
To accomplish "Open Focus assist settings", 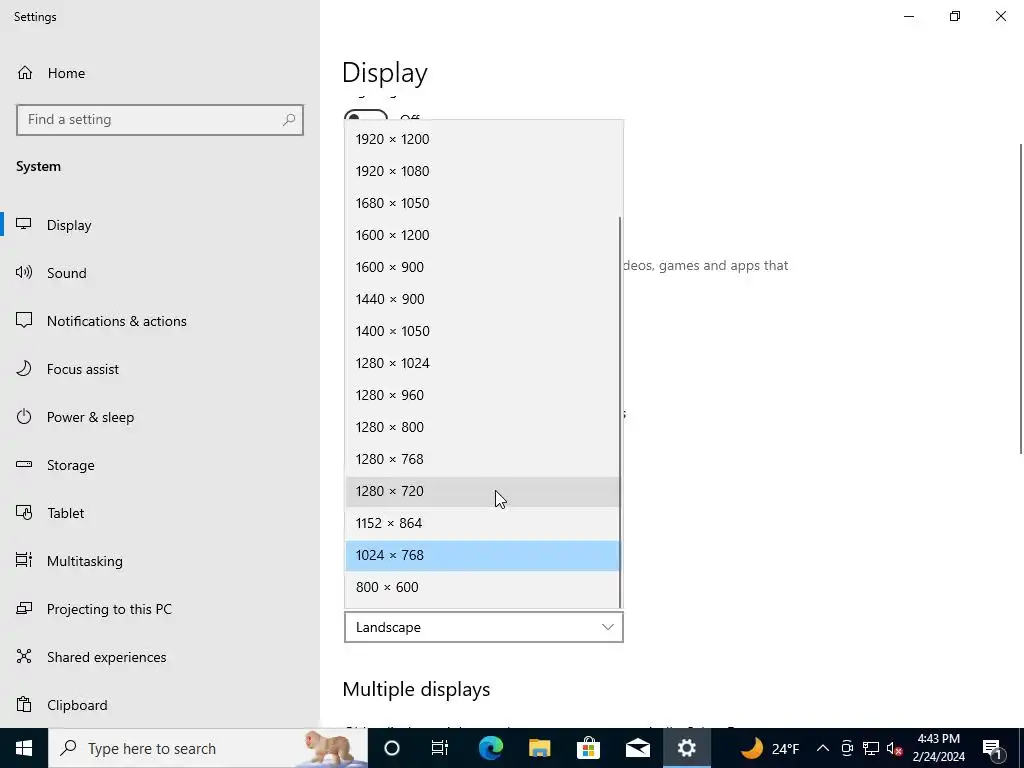I will click(160, 369).
